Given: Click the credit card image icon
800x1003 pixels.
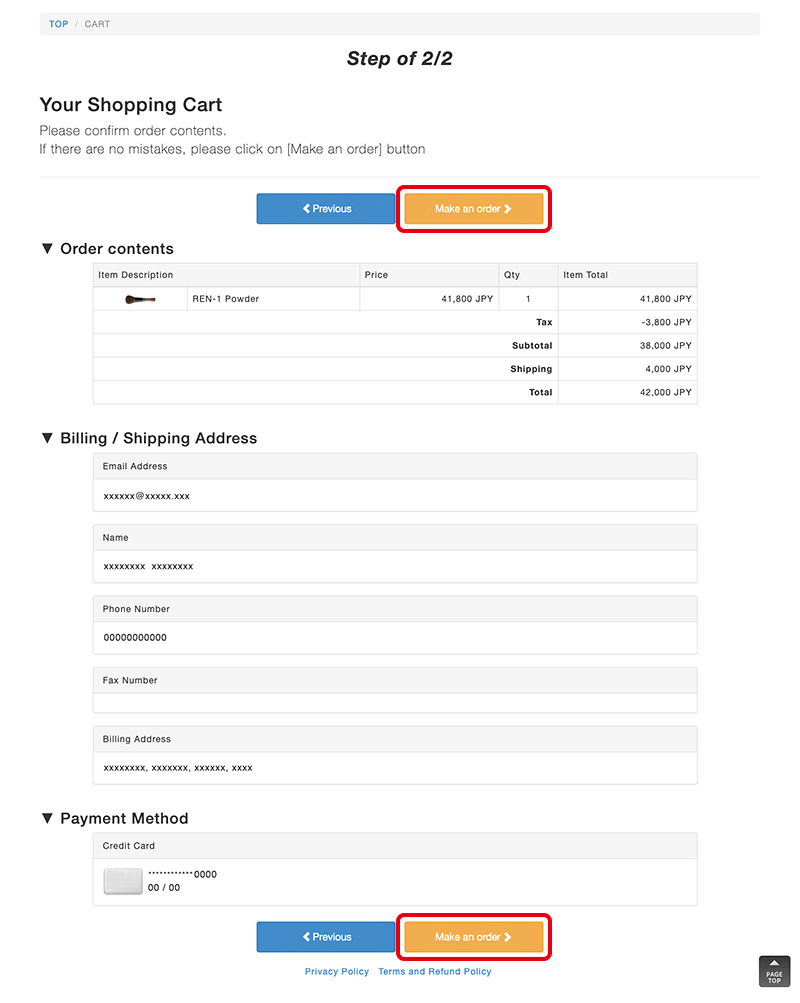Looking at the screenshot, I should tap(123, 881).
